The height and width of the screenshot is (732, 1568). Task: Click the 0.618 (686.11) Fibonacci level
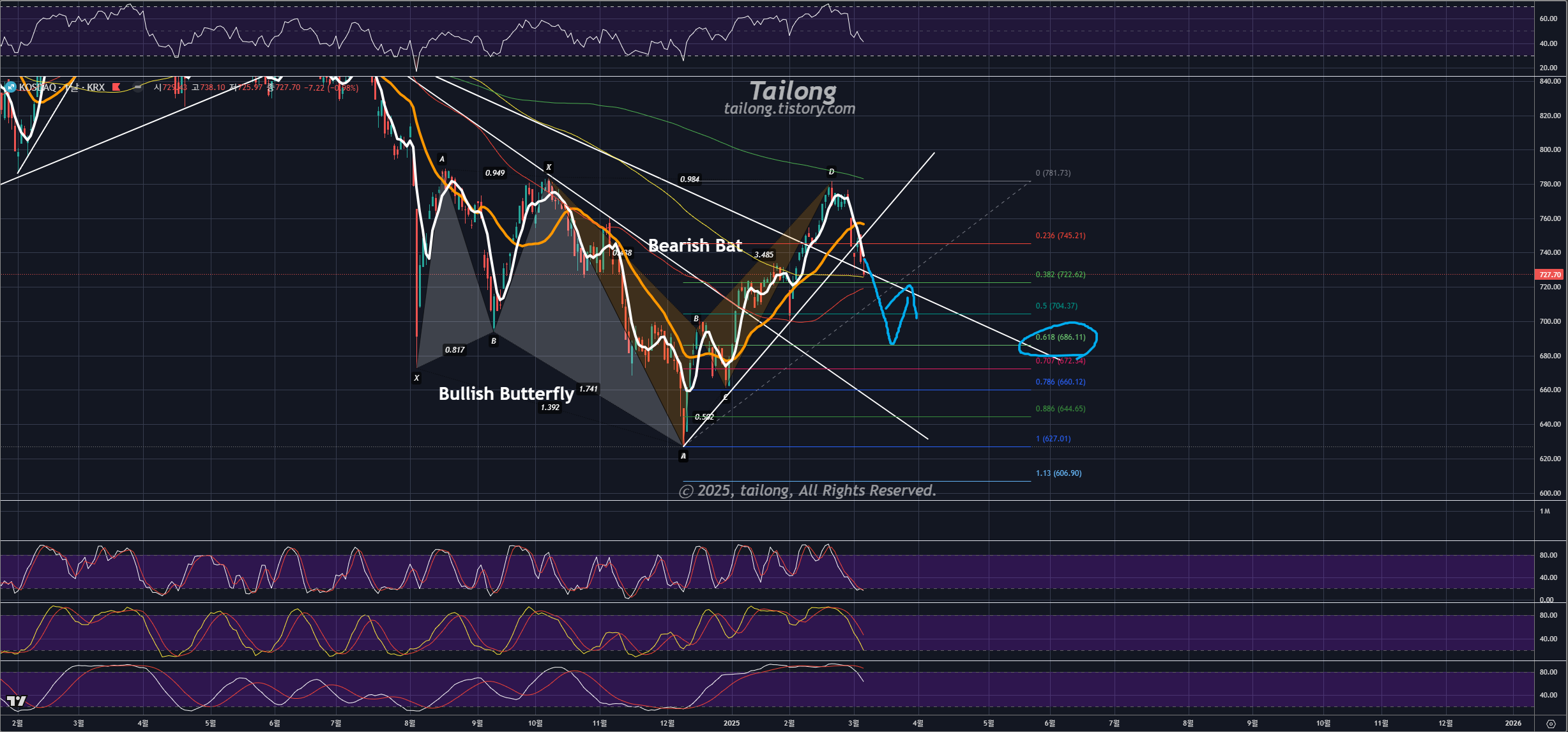1060,337
